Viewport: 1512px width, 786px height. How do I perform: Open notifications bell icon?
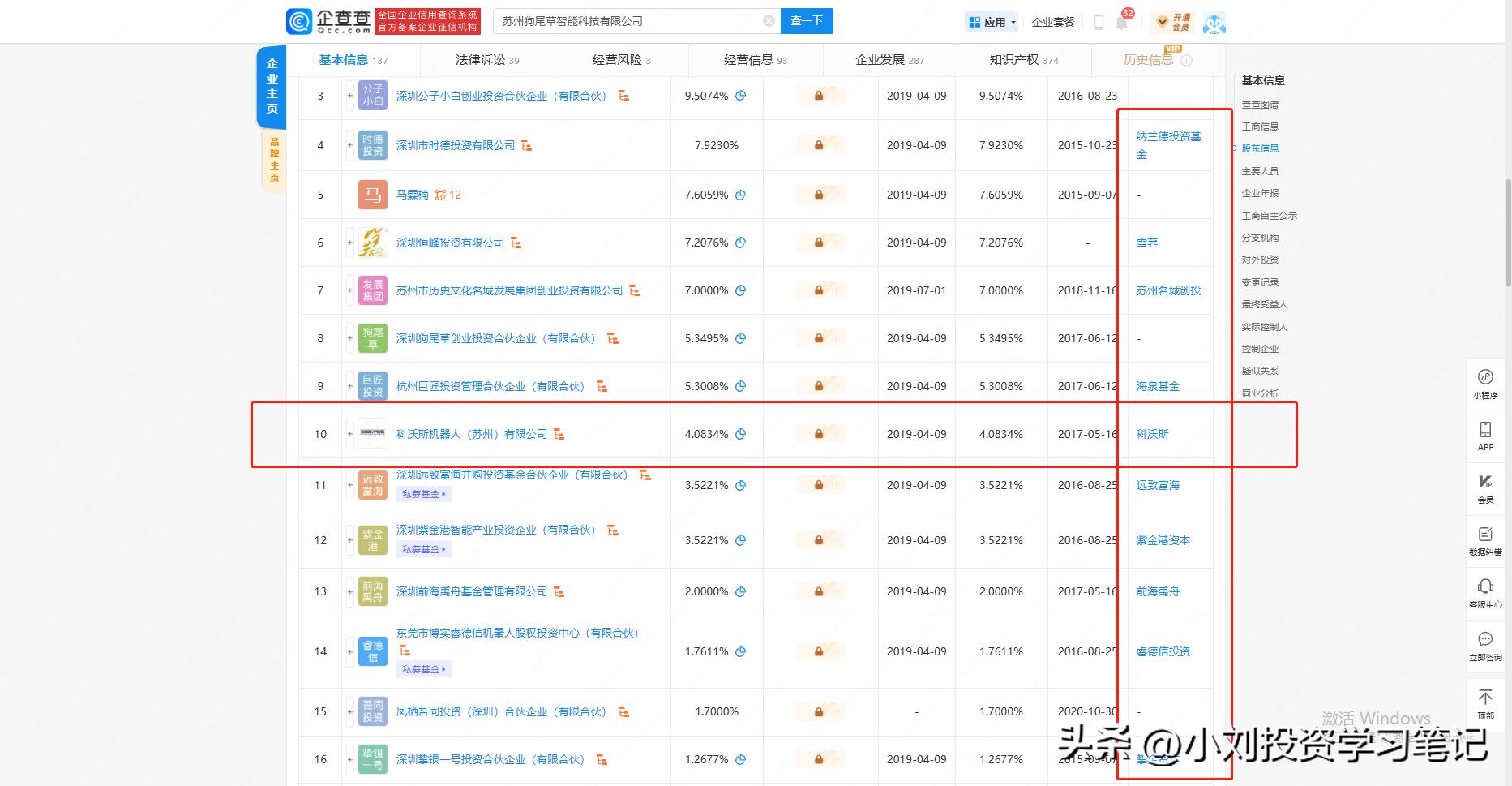point(1121,22)
